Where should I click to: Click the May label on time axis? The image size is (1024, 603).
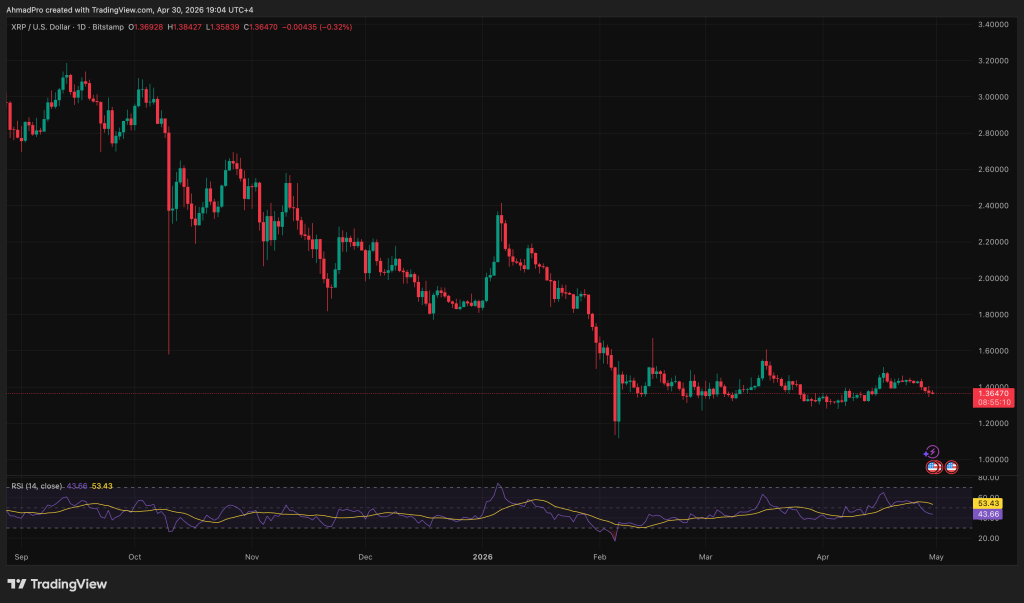(932, 556)
